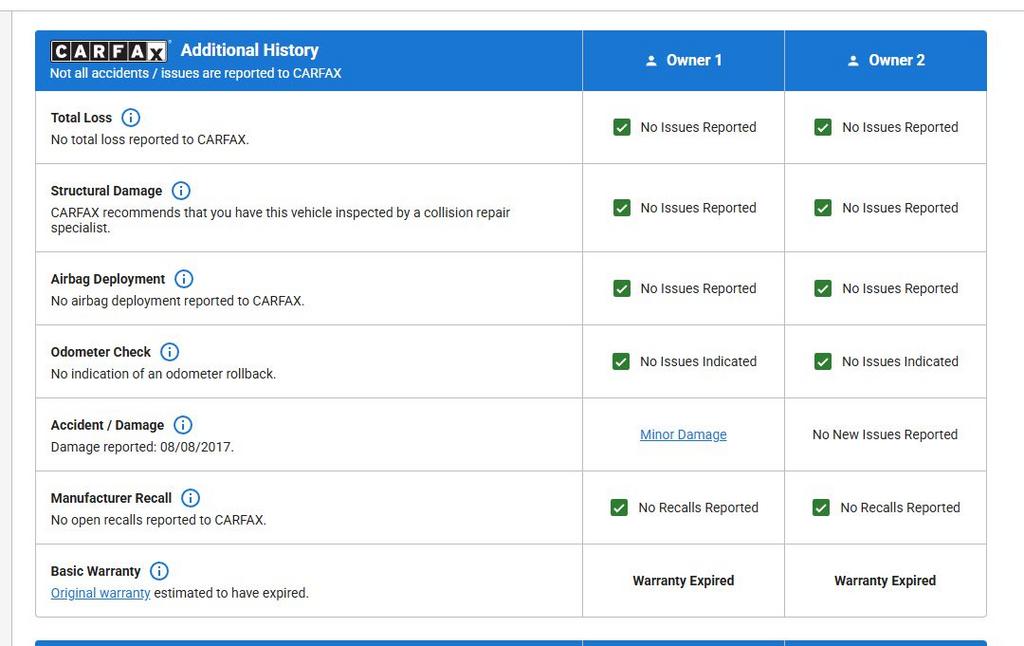The image size is (1024, 646).
Task: Click the Odometer Check row label
Action: pyautogui.click(x=101, y=352)
